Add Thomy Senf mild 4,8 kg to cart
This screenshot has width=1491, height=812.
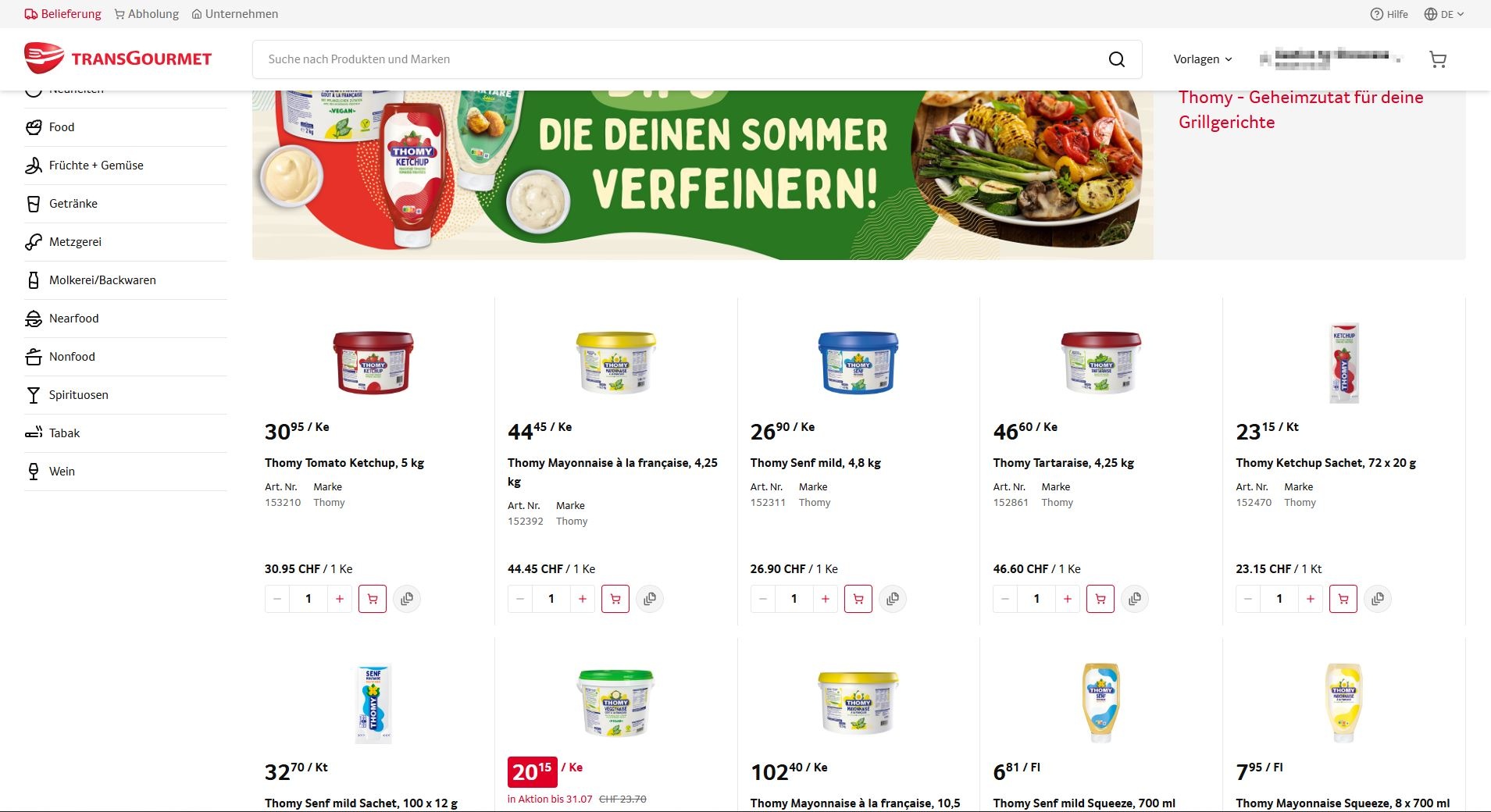pos(858,599)
